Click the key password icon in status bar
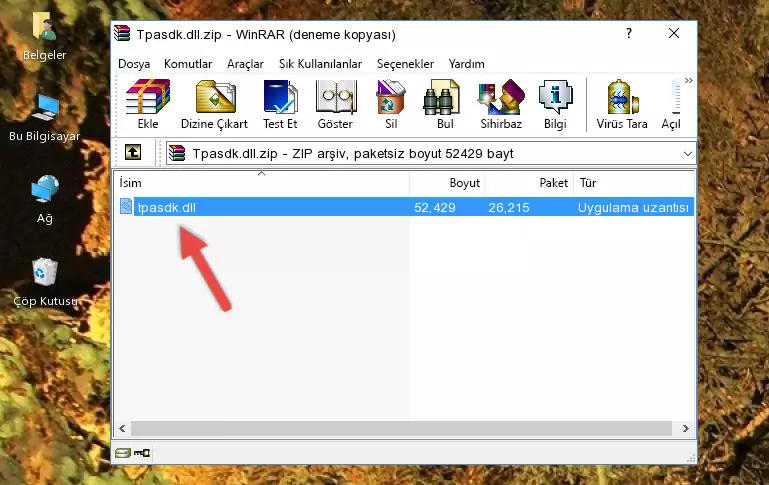The image size is (769, 485). point(142,453)
